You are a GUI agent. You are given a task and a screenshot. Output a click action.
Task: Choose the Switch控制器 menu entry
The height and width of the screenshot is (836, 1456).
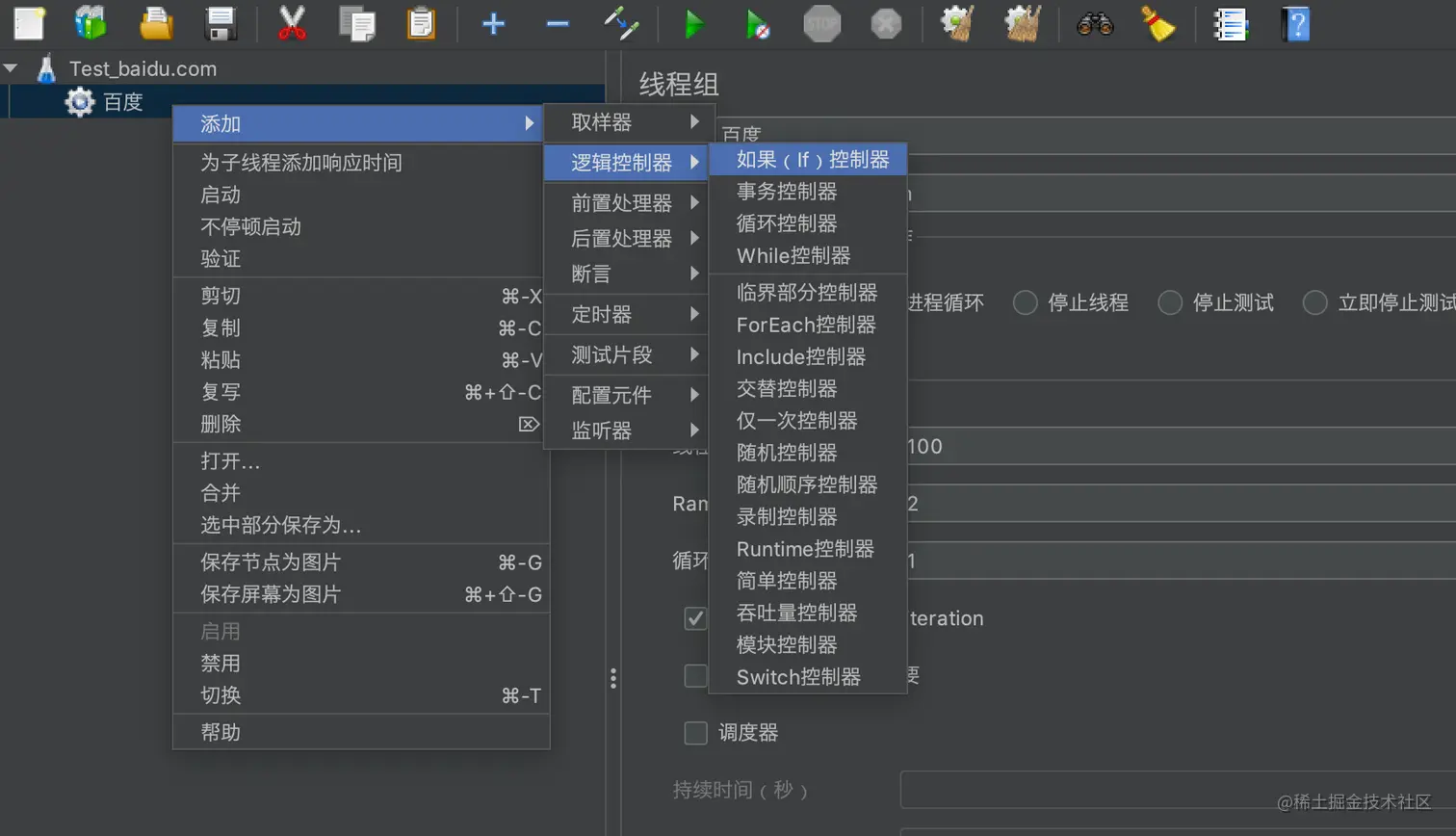coord(808,677)
